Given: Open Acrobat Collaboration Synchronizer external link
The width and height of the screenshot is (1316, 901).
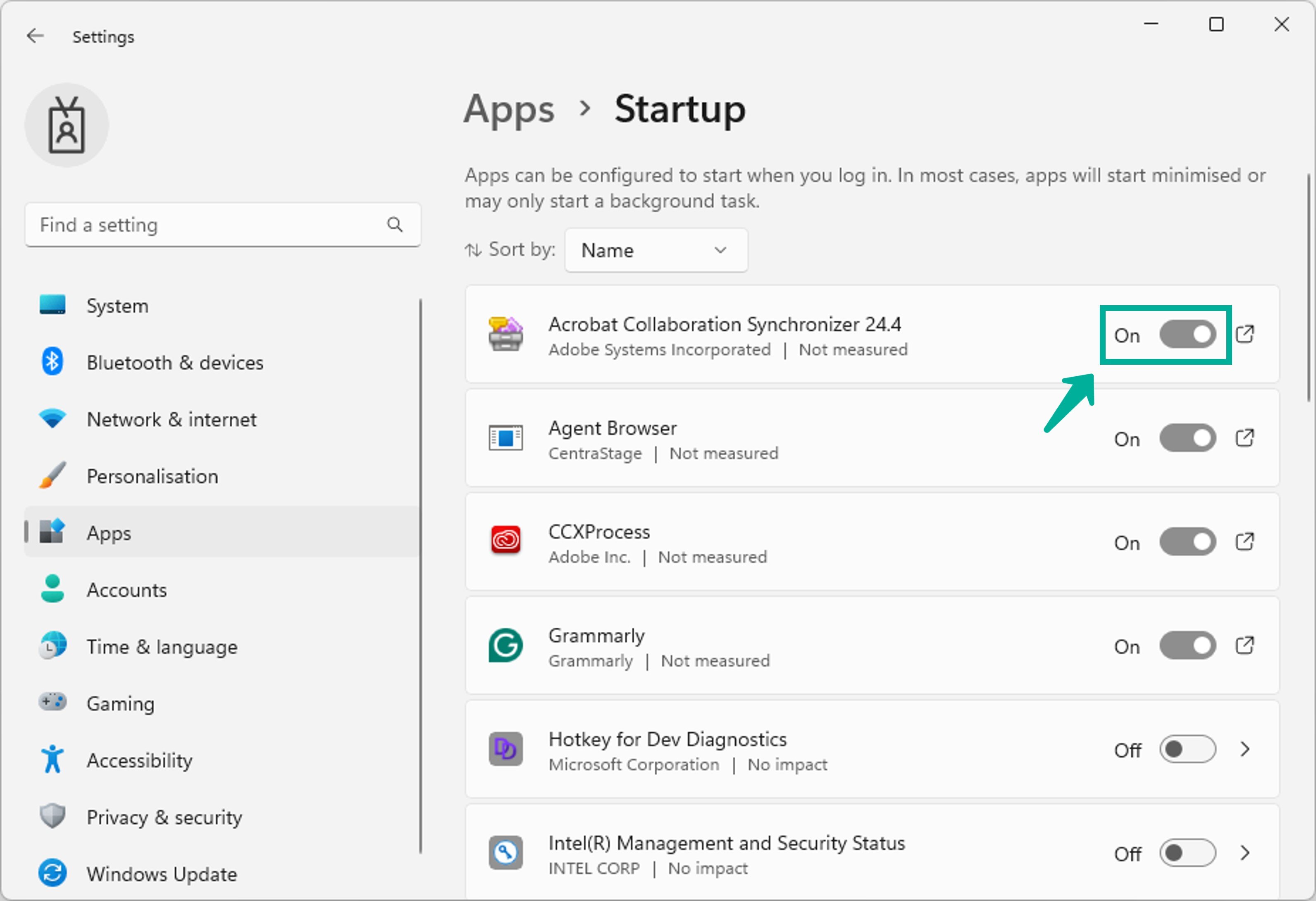Looking at the screenshot, I should [x=1247, y=335].
